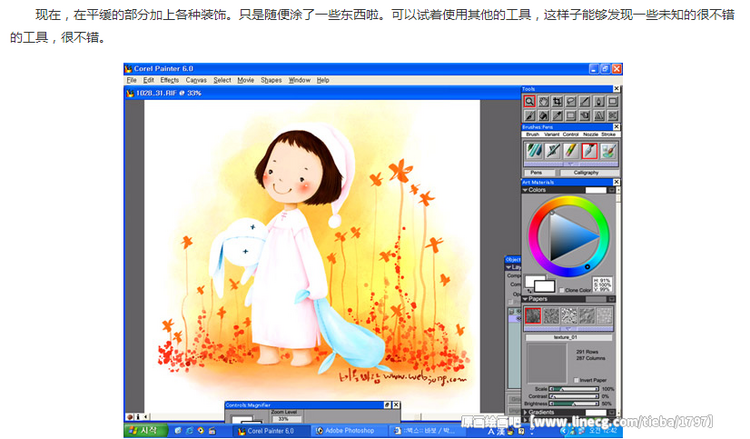Image resolution: width=750 pixels, height=439 pixels.
Task: Pick a shade in the color triangle
Action: 569,237
